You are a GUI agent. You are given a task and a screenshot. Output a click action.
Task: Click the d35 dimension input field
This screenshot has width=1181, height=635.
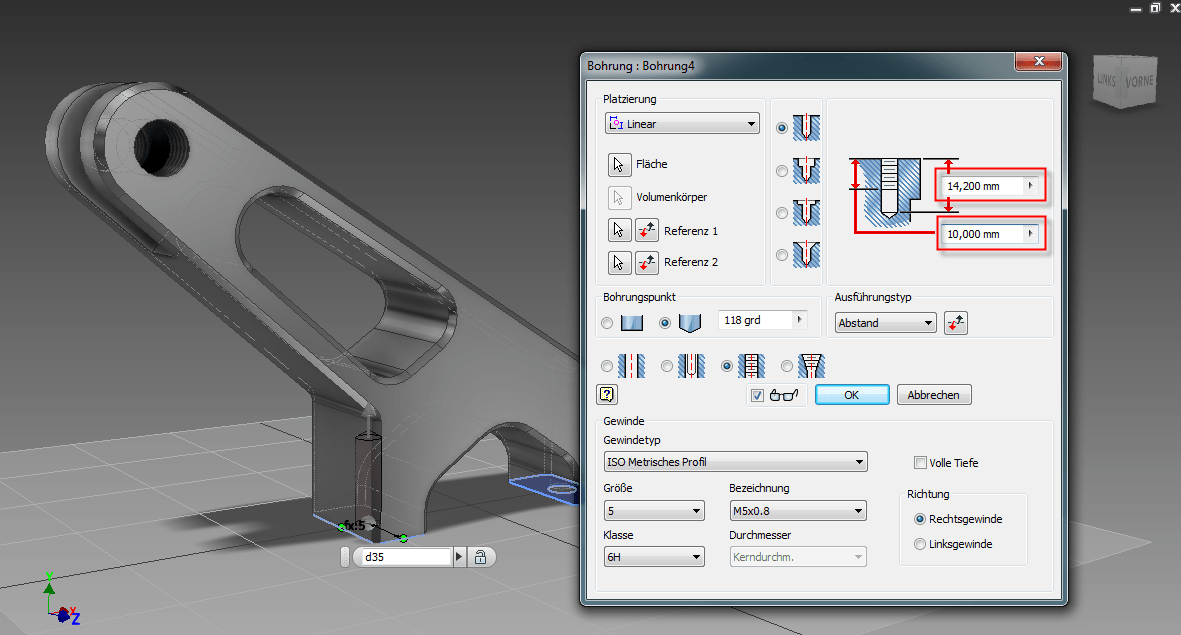406,557
